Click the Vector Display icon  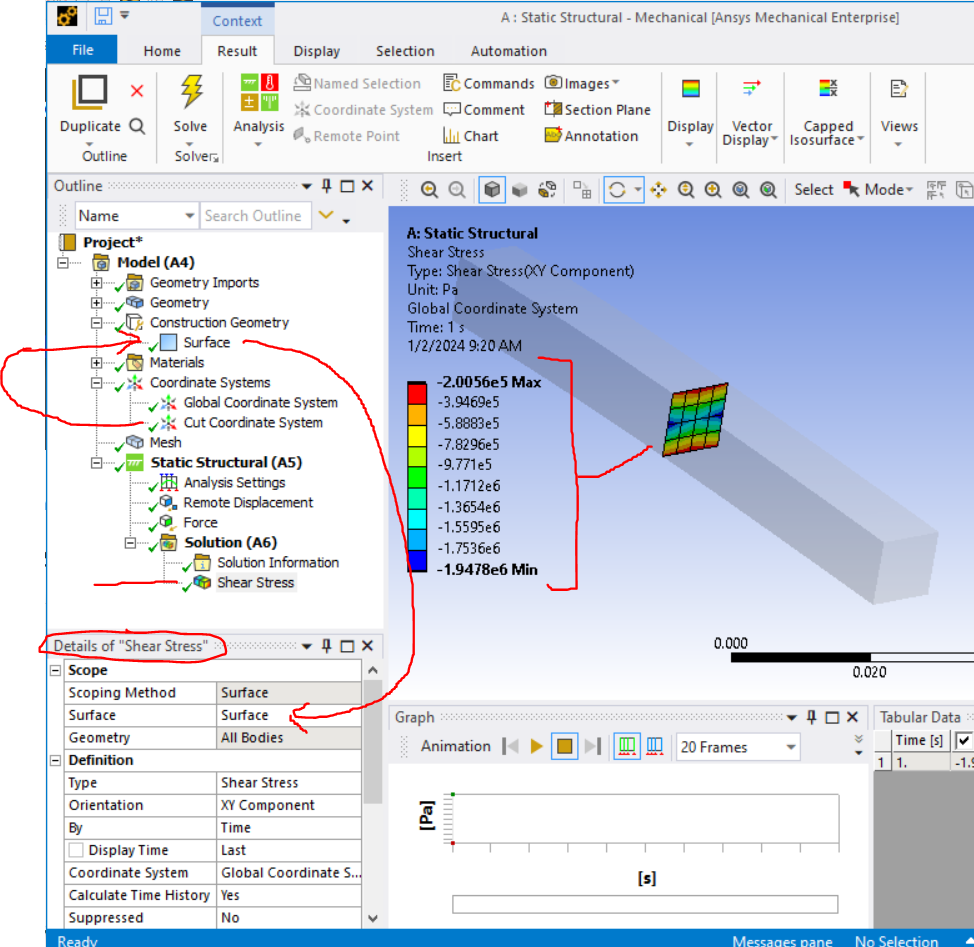pyautogui.click(x=751, y=90)
